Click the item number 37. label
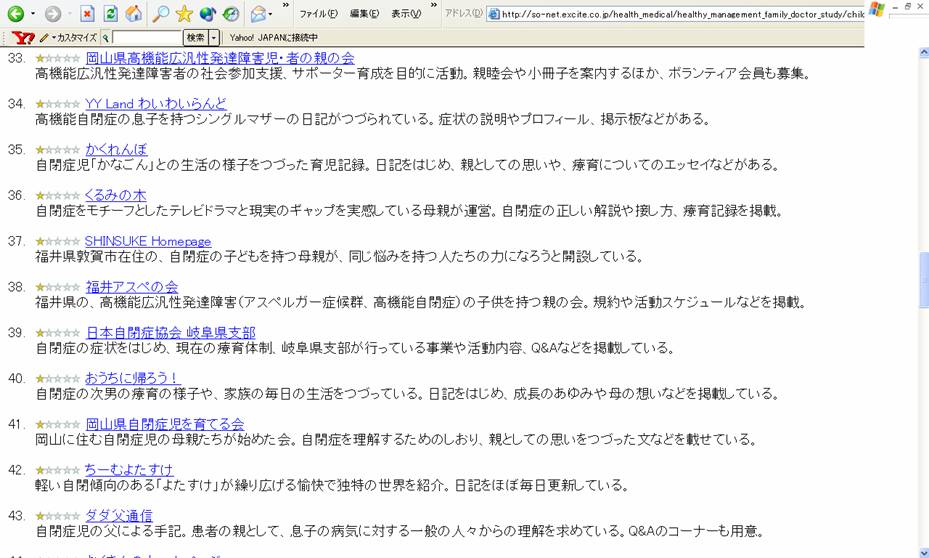This screenshot has height=558, width=929. (x=17, y=241)
